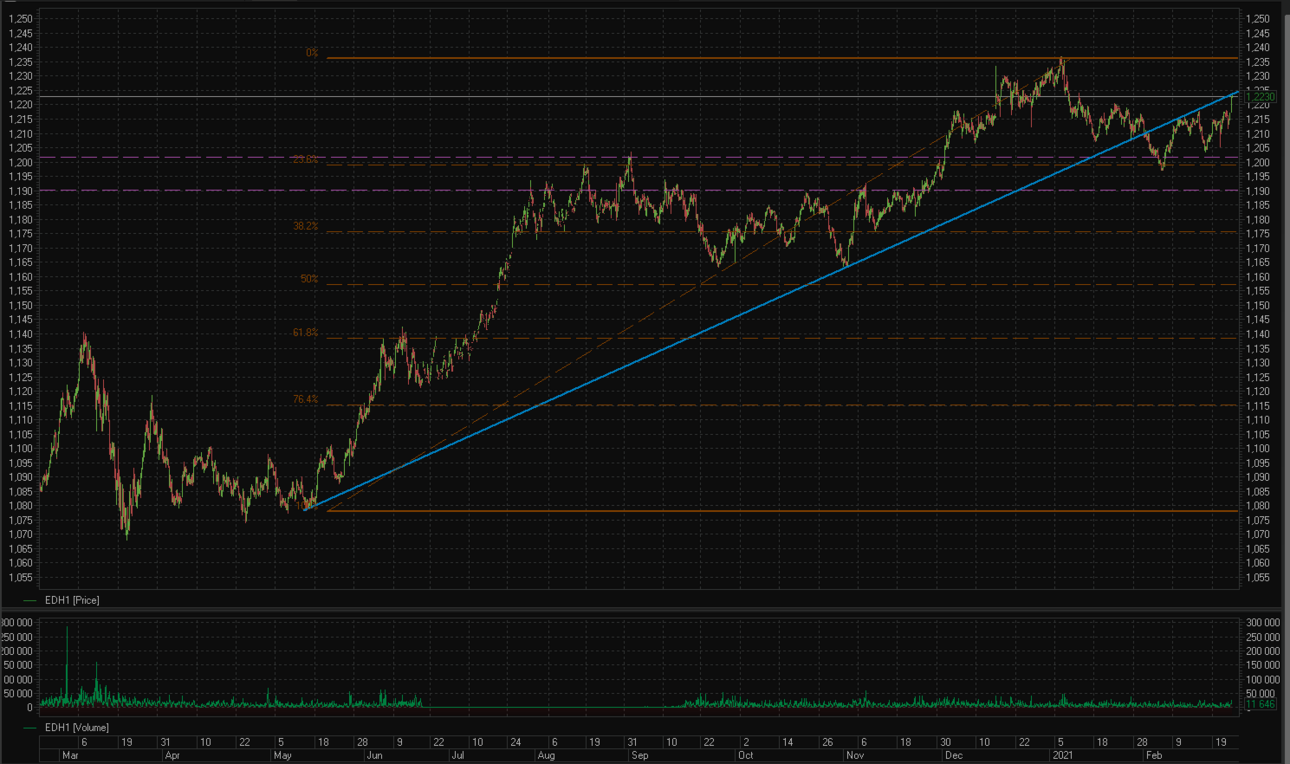
Task: Click the green line swatch beside EDH1 [Price]
Action: [30, 601]
